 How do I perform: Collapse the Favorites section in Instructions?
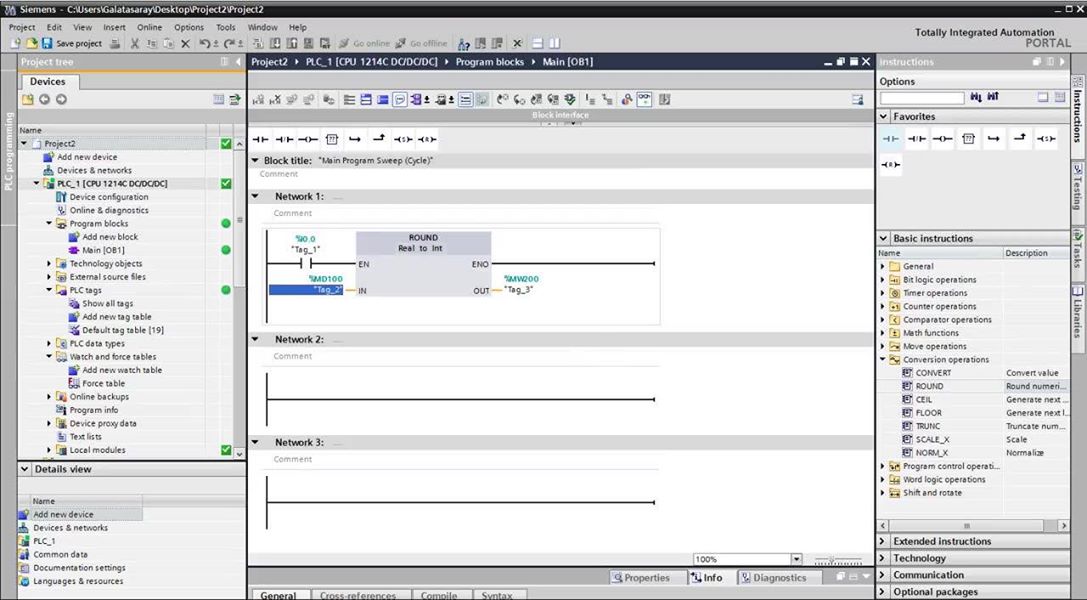pos(884,116)
